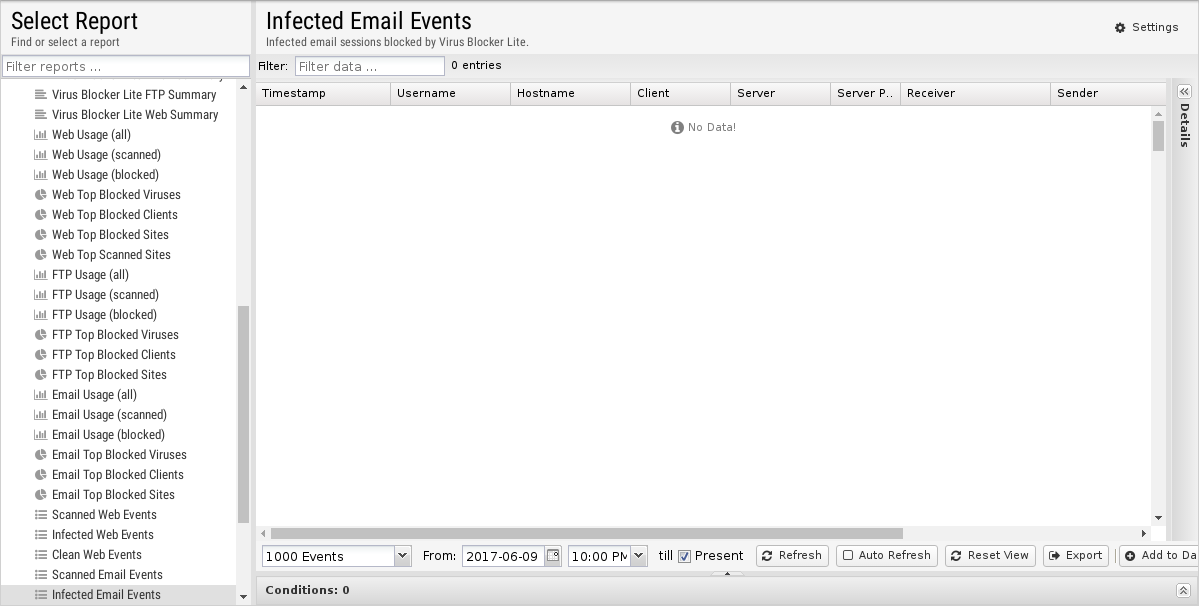The image size is (1199, 606).
Task: Click chart icon beside FTP Usage (all)
Action: 41,274
